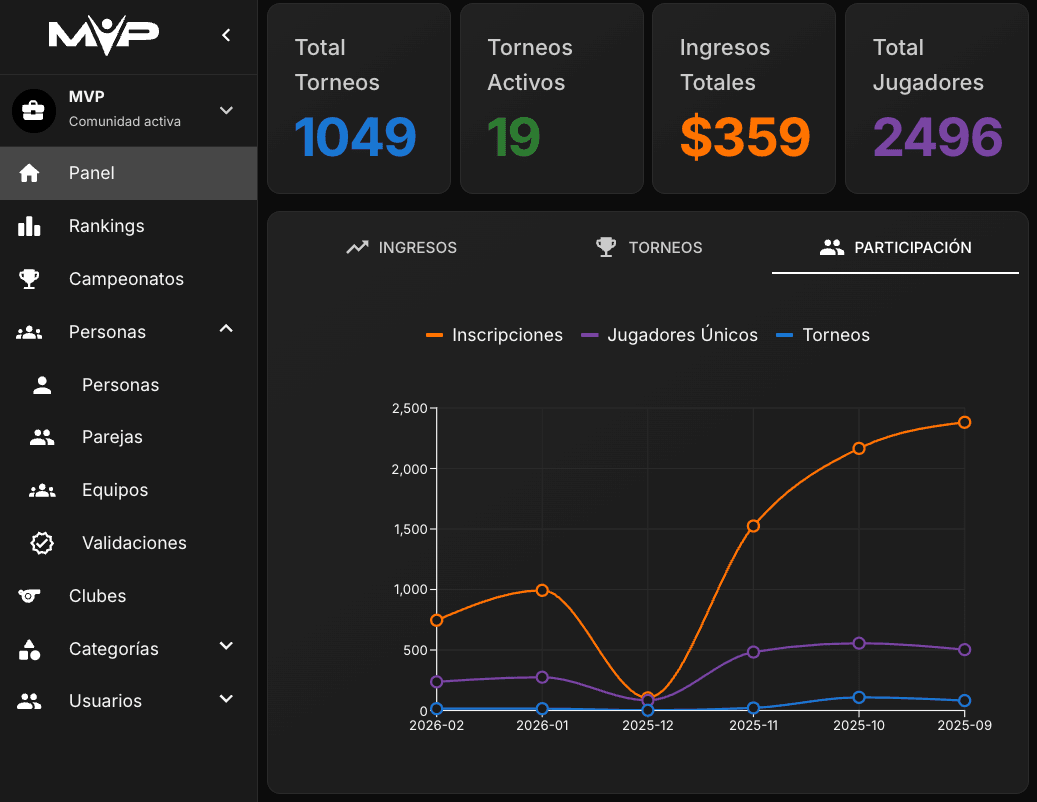The height and width of the screenshot is (802, 1037).
Task: Click the Total Jugadores stat card
Action: coord(936,98)
